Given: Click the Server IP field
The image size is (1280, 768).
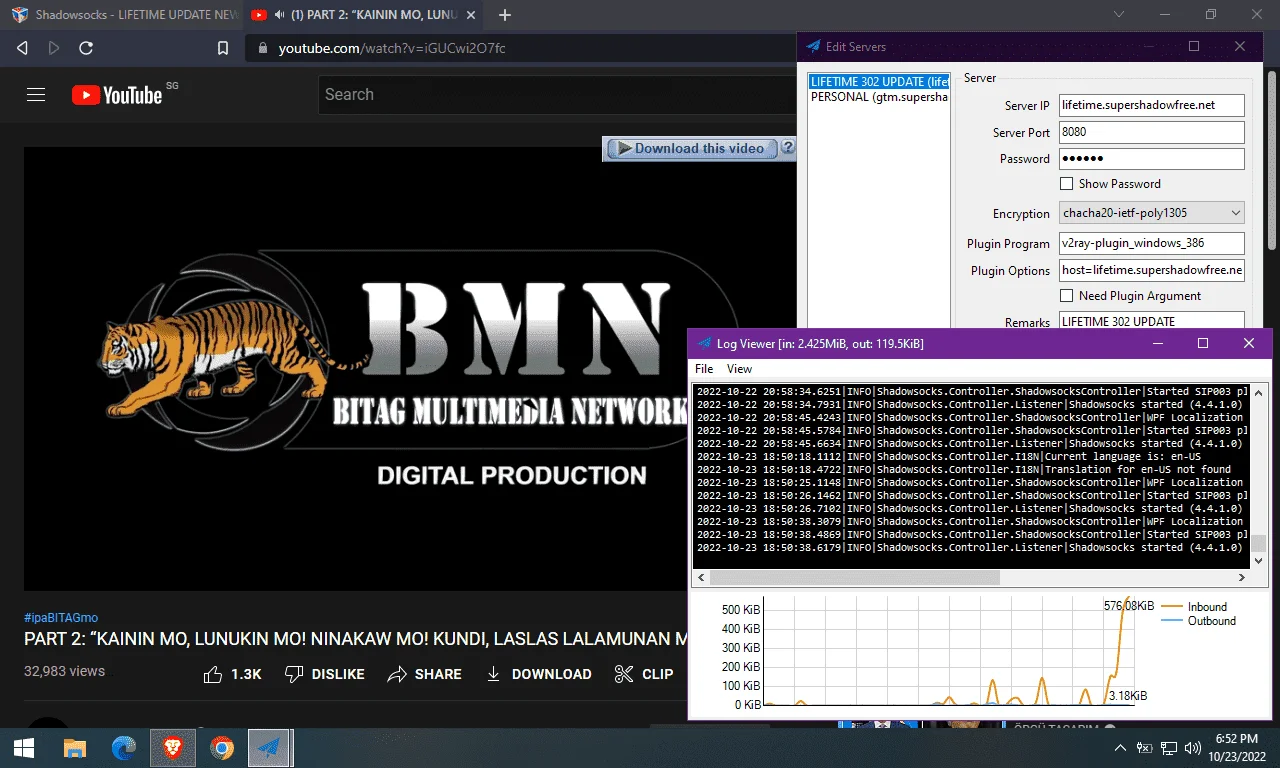Looking at the screenshot, I should point(1152,105).
